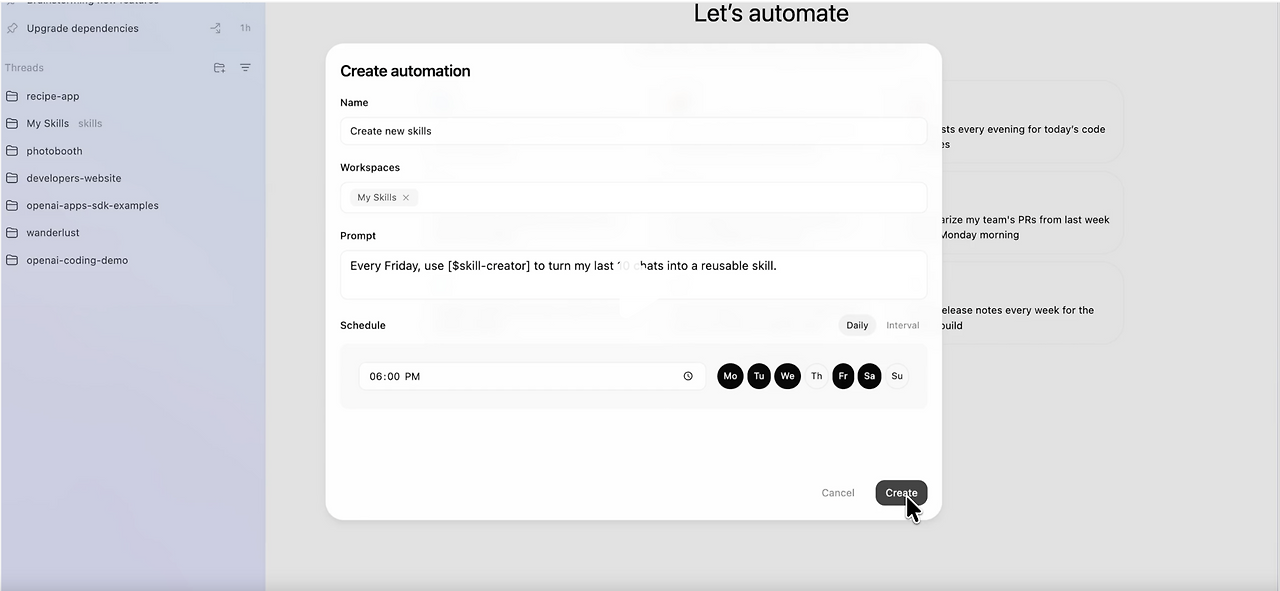Click the wanderlust folder icon
This screenshot has width=1280, height=591.
[x=12, y=232]
